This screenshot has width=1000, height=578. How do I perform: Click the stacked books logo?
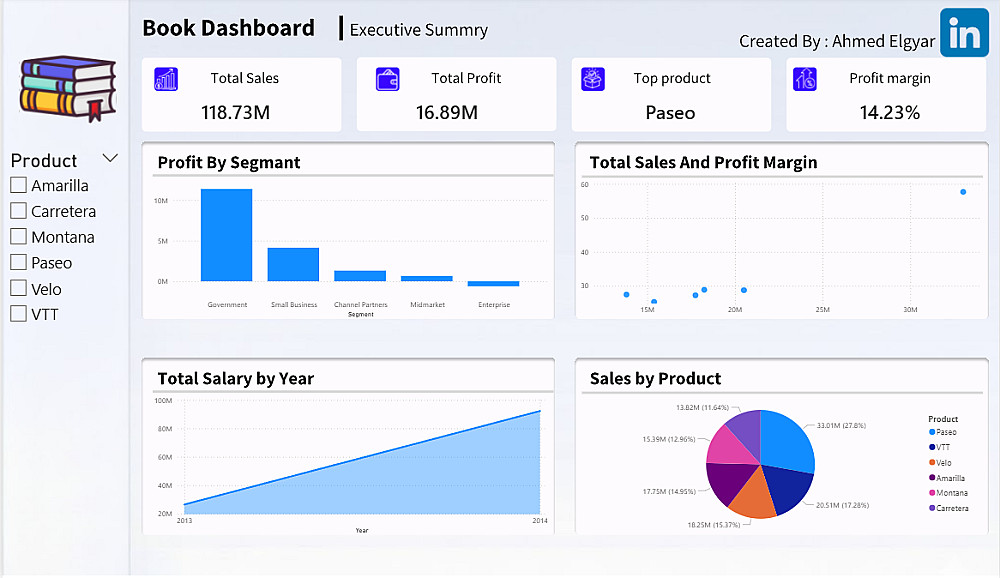tap(68, 88)
